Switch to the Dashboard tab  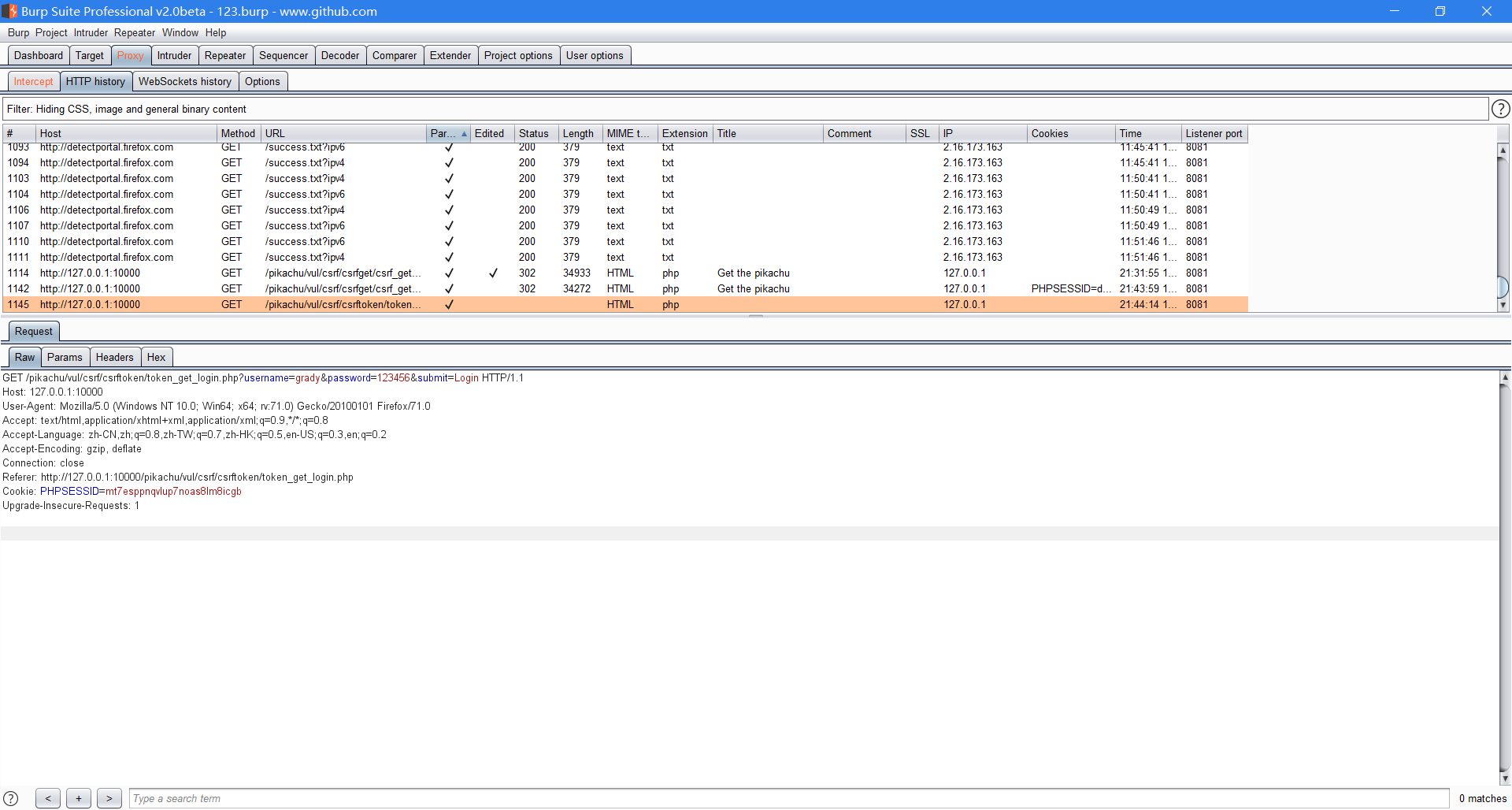tap(39, 55)
